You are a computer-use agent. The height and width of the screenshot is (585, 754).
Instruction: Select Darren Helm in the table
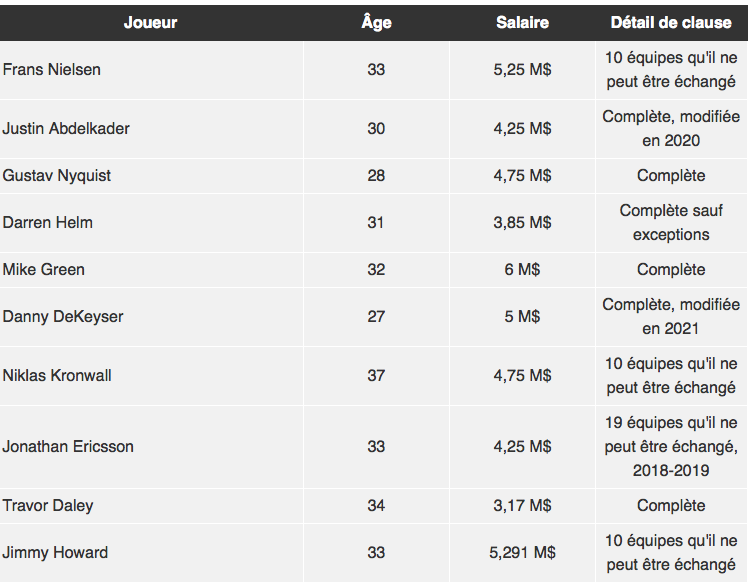pyautogui.click(x=48, y=223)
